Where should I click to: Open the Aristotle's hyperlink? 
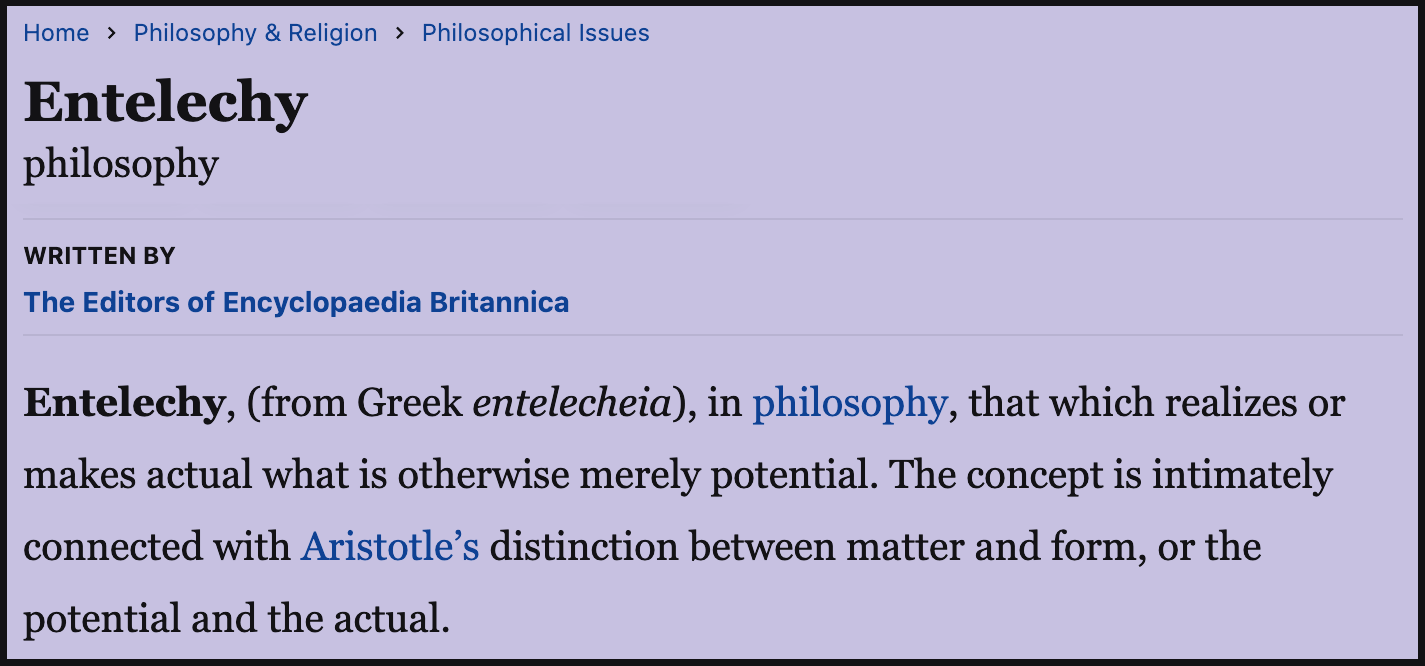(389, 547)
